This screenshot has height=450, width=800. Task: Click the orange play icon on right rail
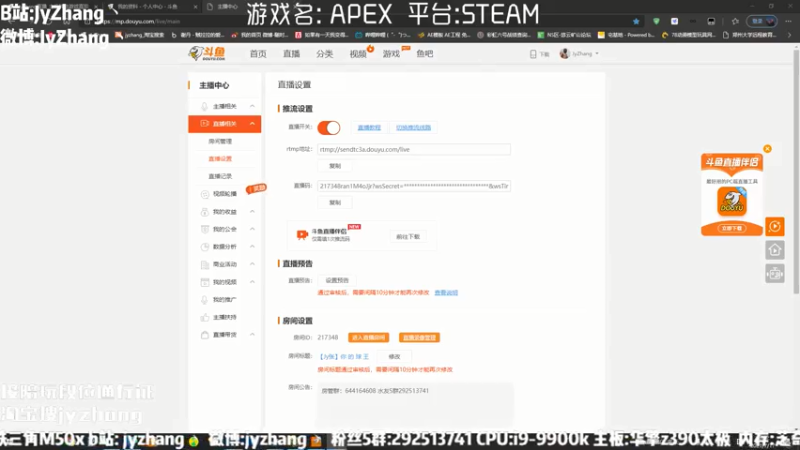coord(774,227)
